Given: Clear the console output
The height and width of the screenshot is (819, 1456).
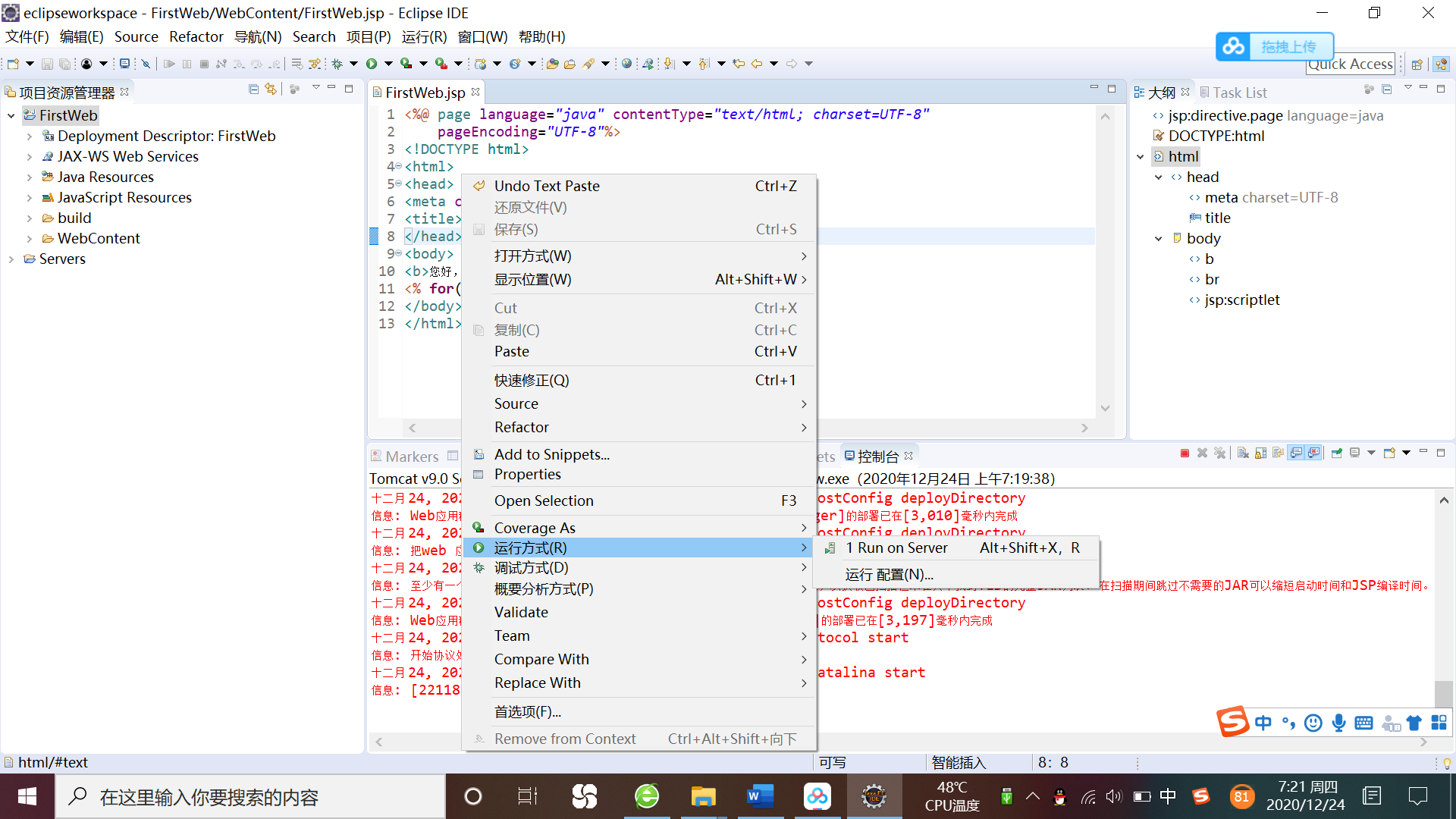Looking at the screenshot, I should tap(1243, 453).
